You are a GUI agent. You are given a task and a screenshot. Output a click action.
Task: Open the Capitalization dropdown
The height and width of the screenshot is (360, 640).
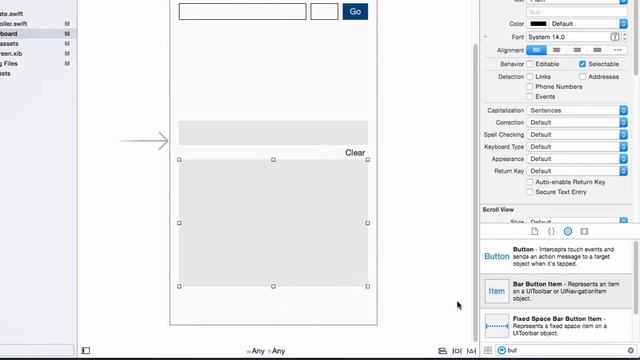tap(577, 110)
